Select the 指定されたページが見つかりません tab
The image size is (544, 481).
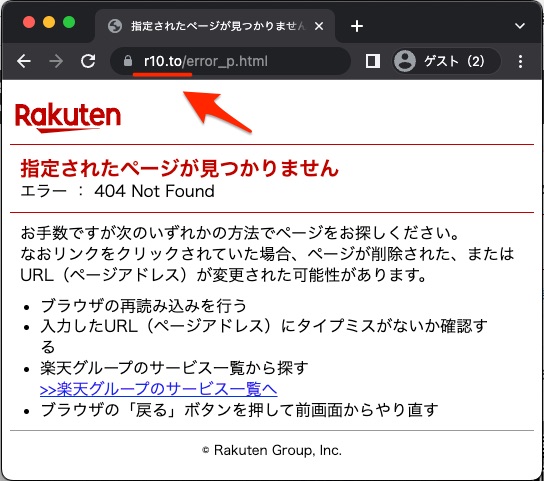(215, 26)
